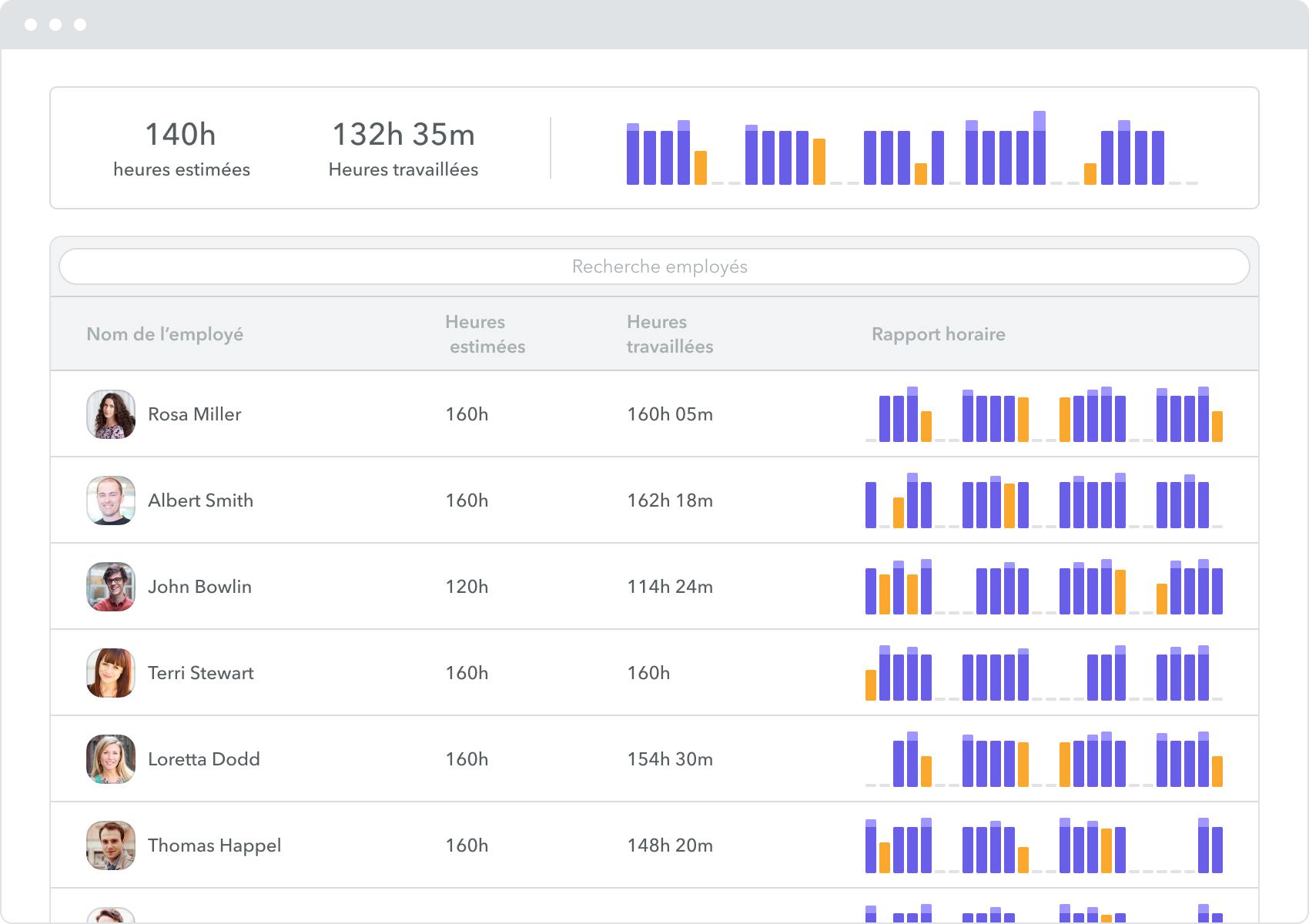This screenshot has width=1309, height=924.
Task: Sort by Heures travaillées column header
Action: (670, 334)
